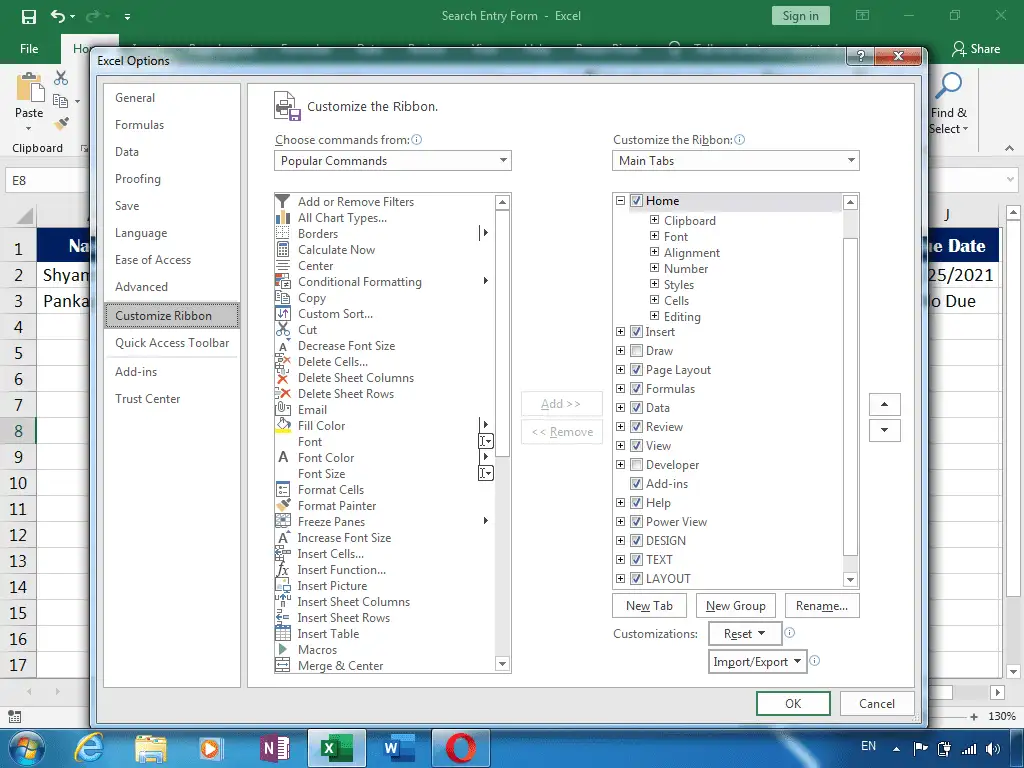Expand the View tab tree node
Viewport: 1024px width, 768px height.
(620, 445)
